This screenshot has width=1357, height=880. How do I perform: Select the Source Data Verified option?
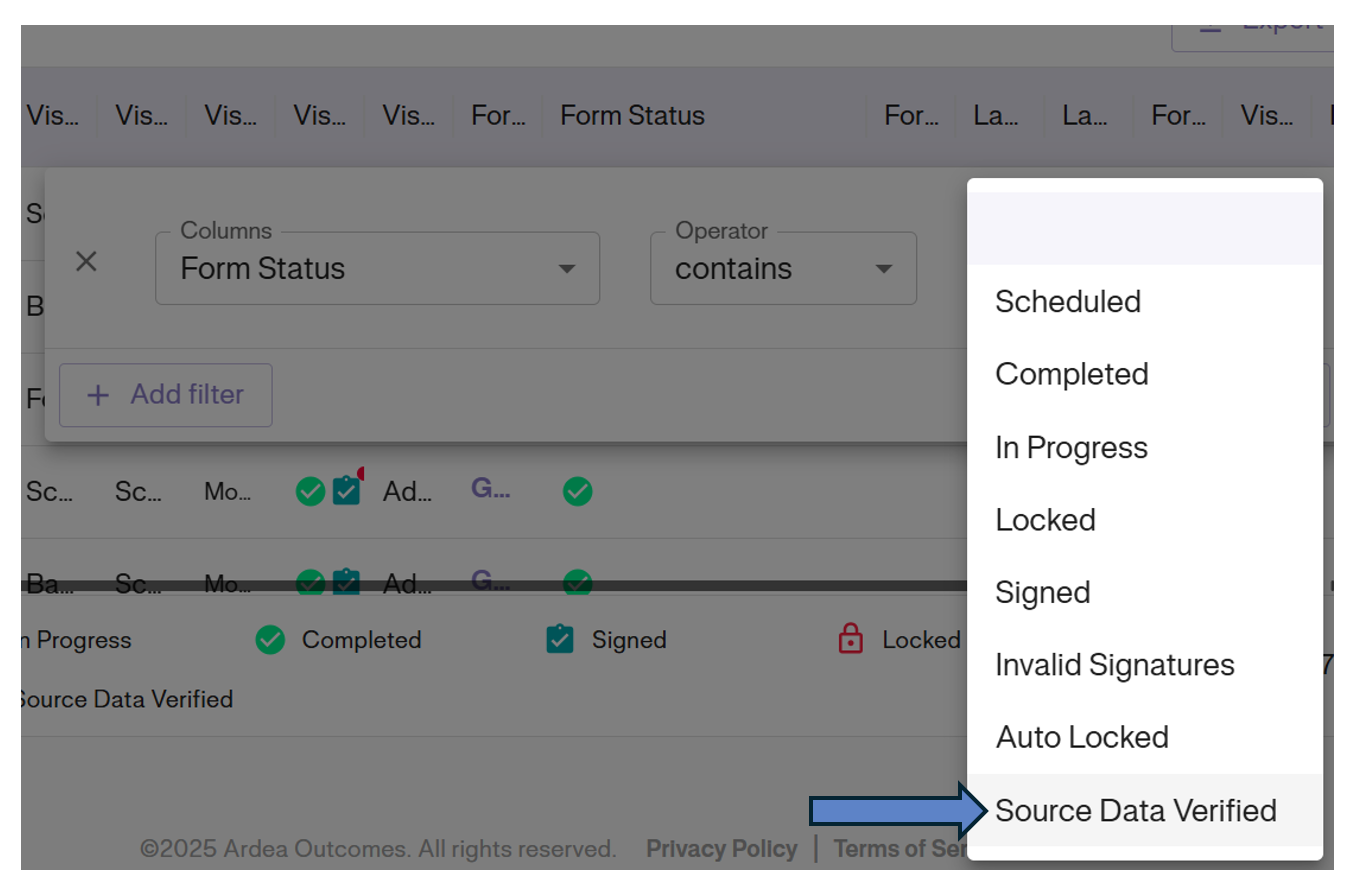coord(1136,810)
